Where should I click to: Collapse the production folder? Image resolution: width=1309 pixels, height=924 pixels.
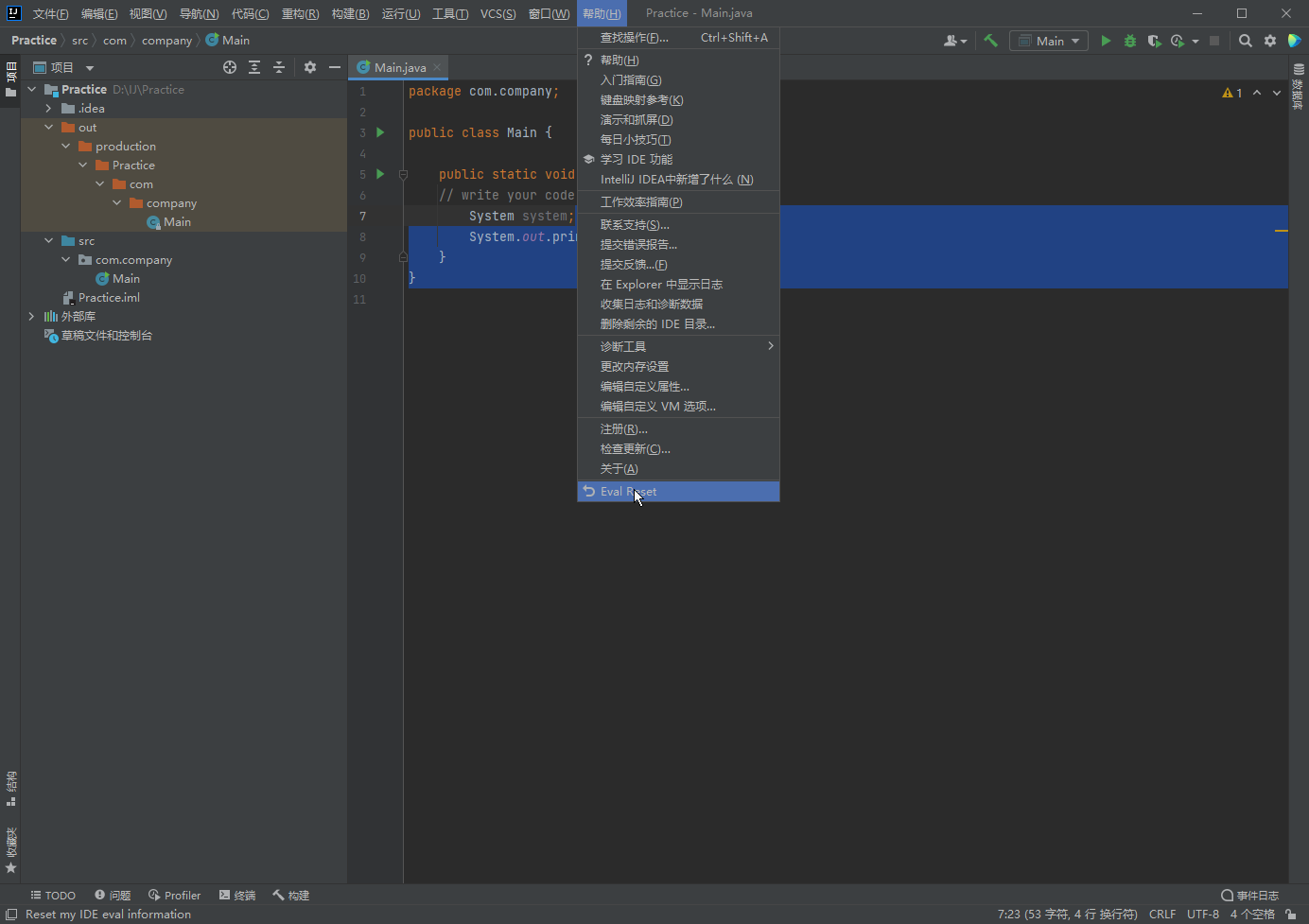(65, 146)
